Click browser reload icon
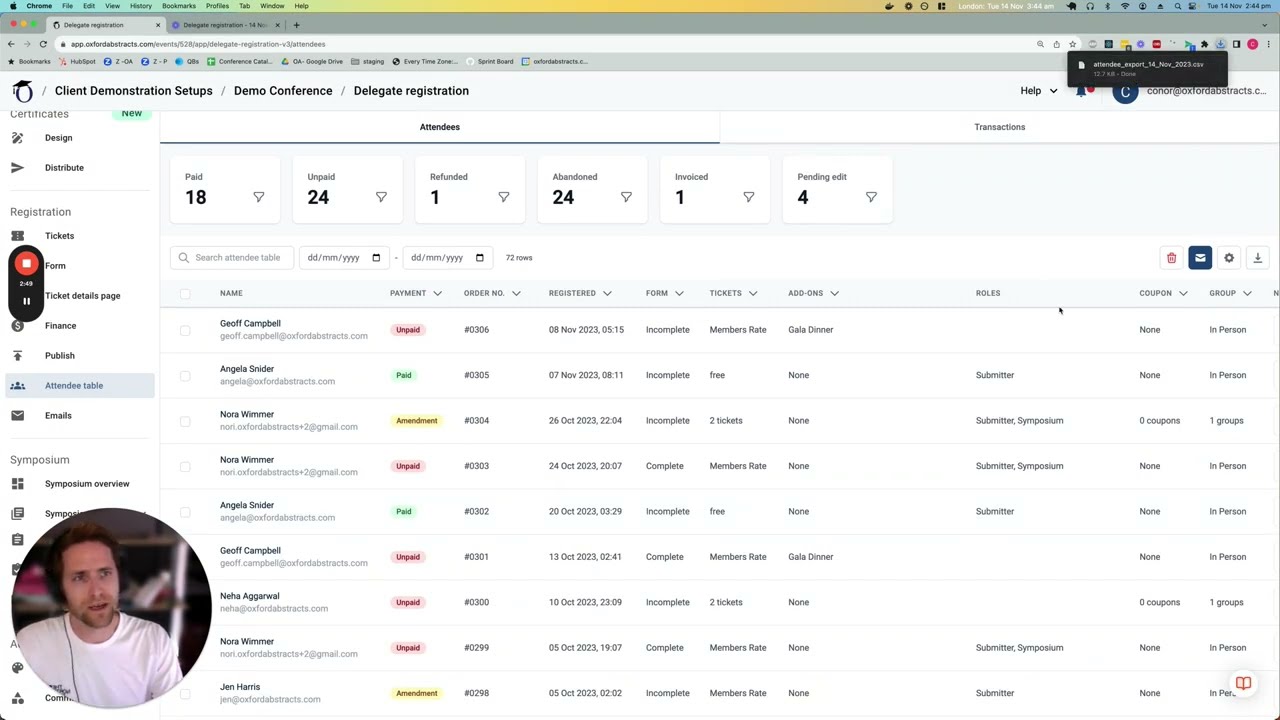The width and height of the screenshot is (1280, 720). 43,44
